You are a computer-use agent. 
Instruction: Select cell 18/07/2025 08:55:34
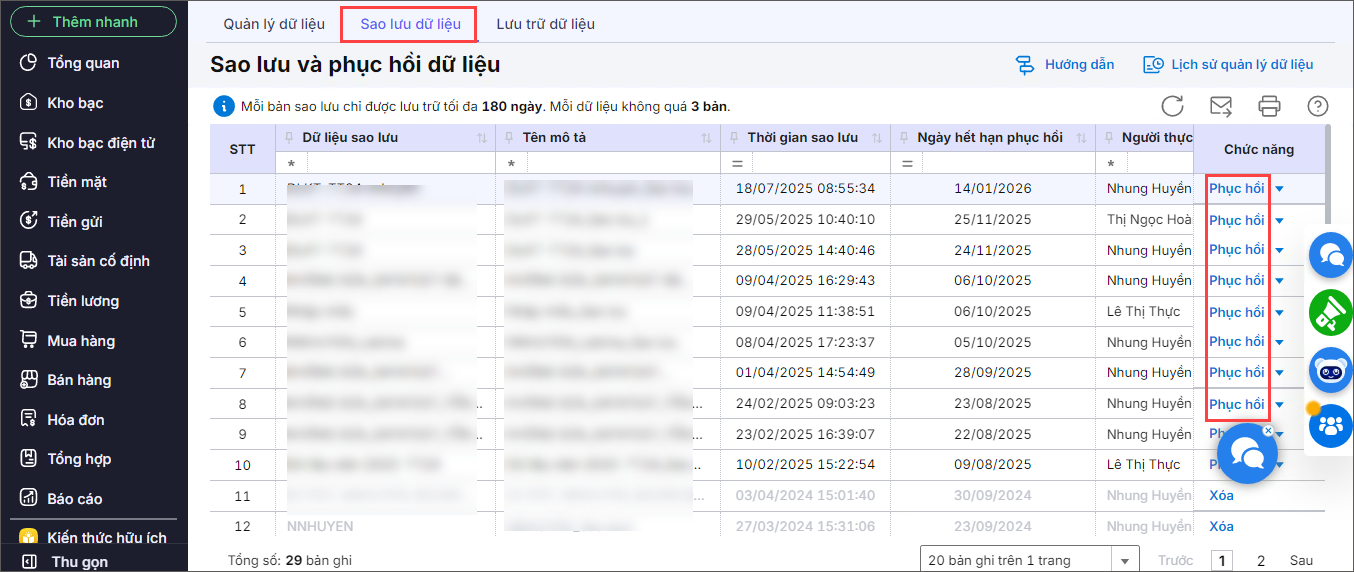805,188
